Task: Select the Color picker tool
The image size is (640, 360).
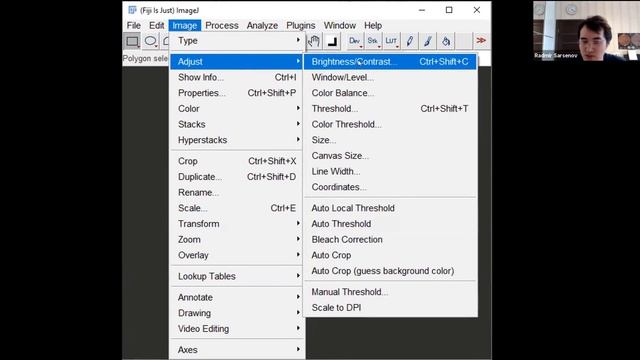Action: tap(332, 41)
